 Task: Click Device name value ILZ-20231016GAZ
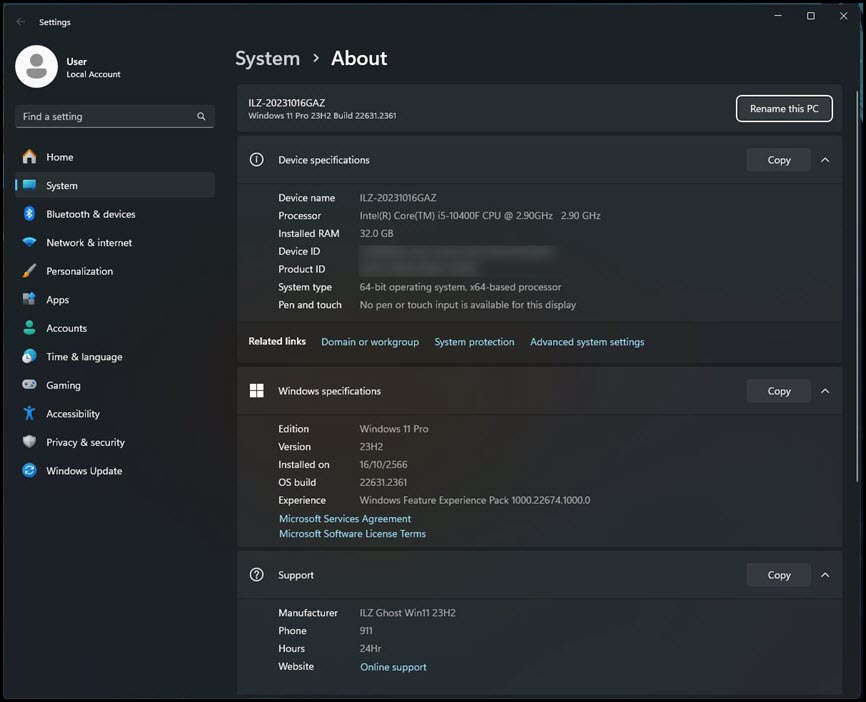click(398, 198)
